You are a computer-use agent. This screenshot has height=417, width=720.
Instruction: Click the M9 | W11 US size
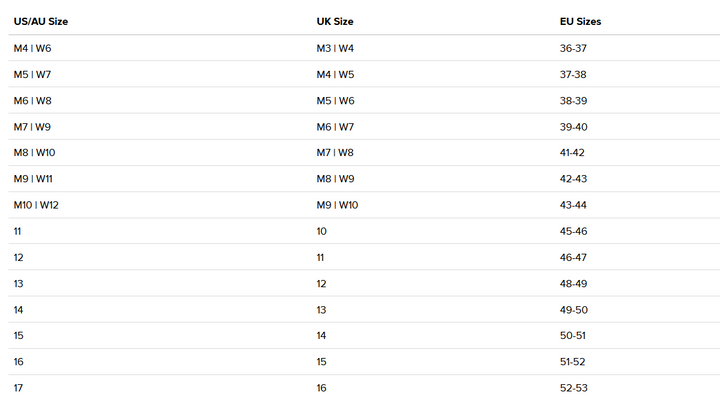click(33, 179)
